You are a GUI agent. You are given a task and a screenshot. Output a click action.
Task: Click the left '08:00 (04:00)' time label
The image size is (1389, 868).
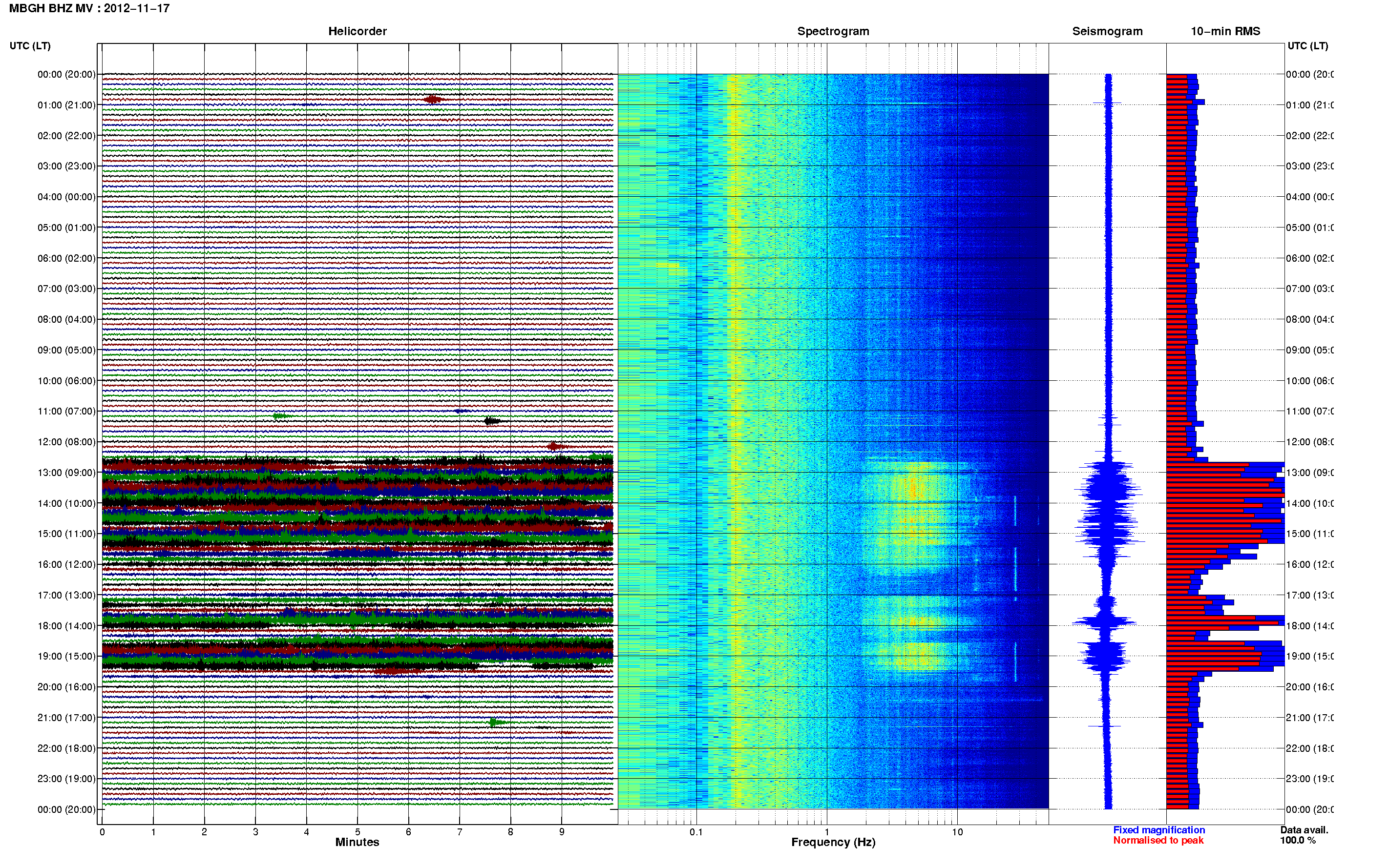(66, 319)
